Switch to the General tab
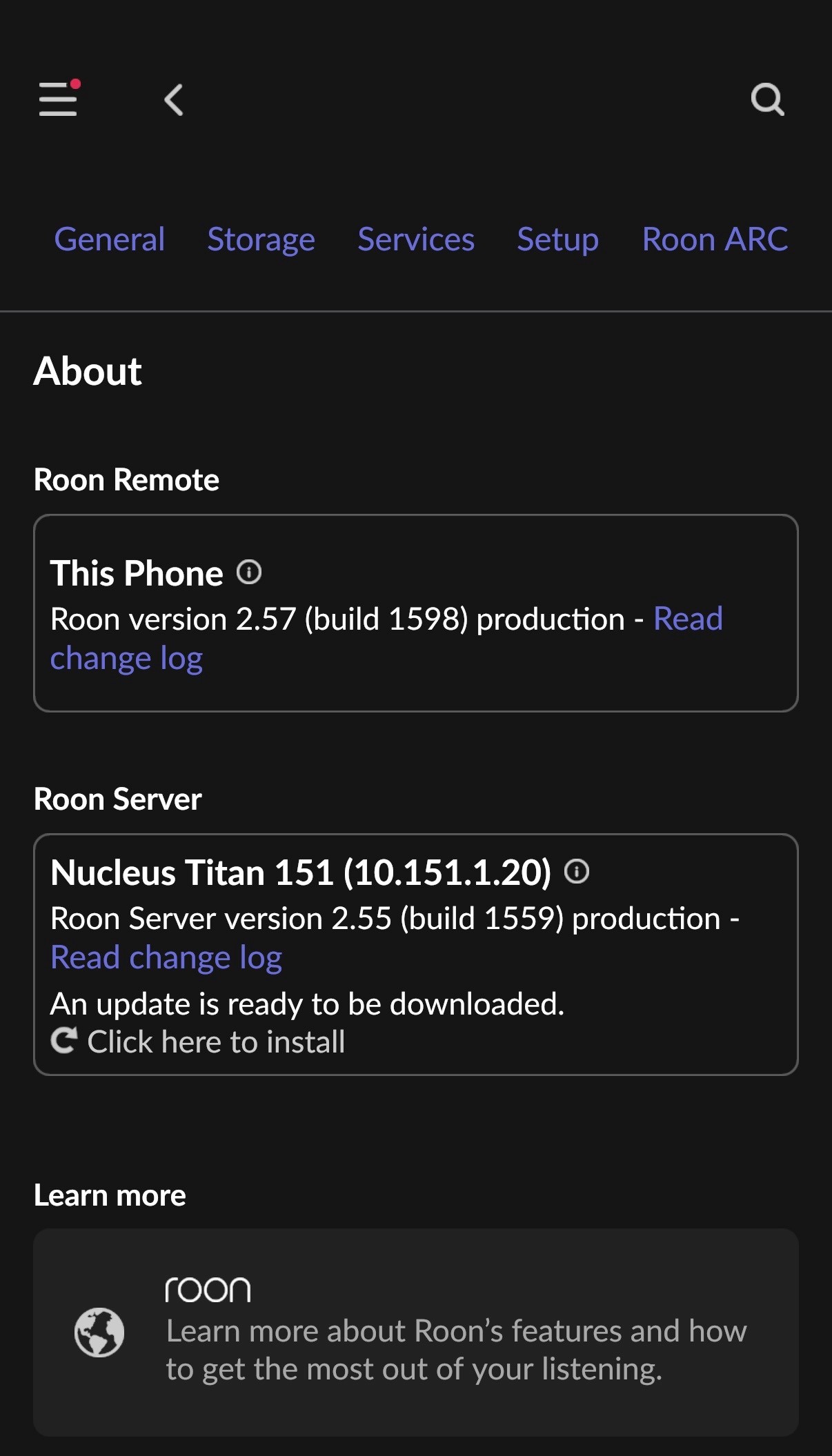832x1456 pixels. [110, 240]
